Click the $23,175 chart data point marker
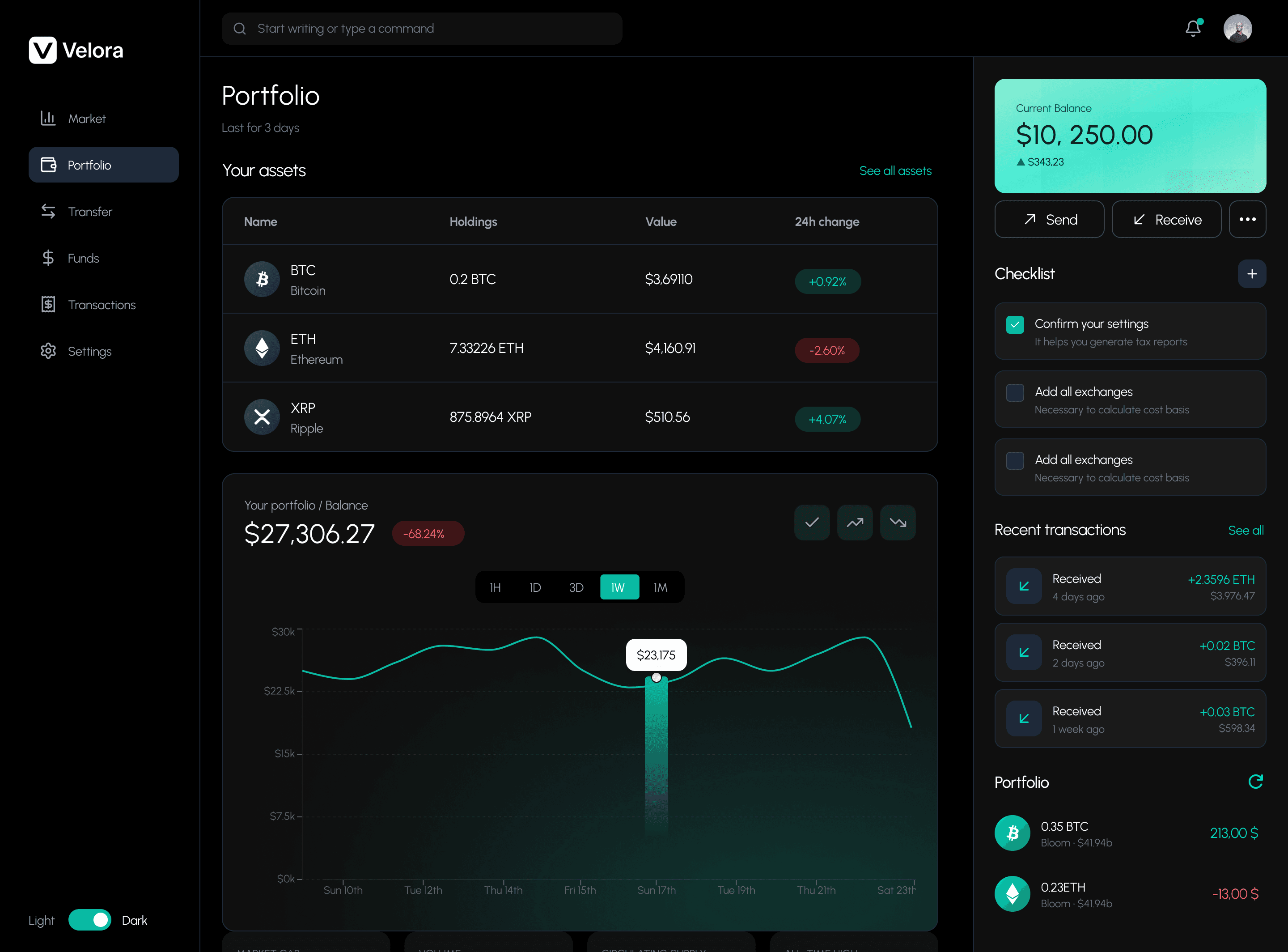The image size is (1288, 952). 656,677
